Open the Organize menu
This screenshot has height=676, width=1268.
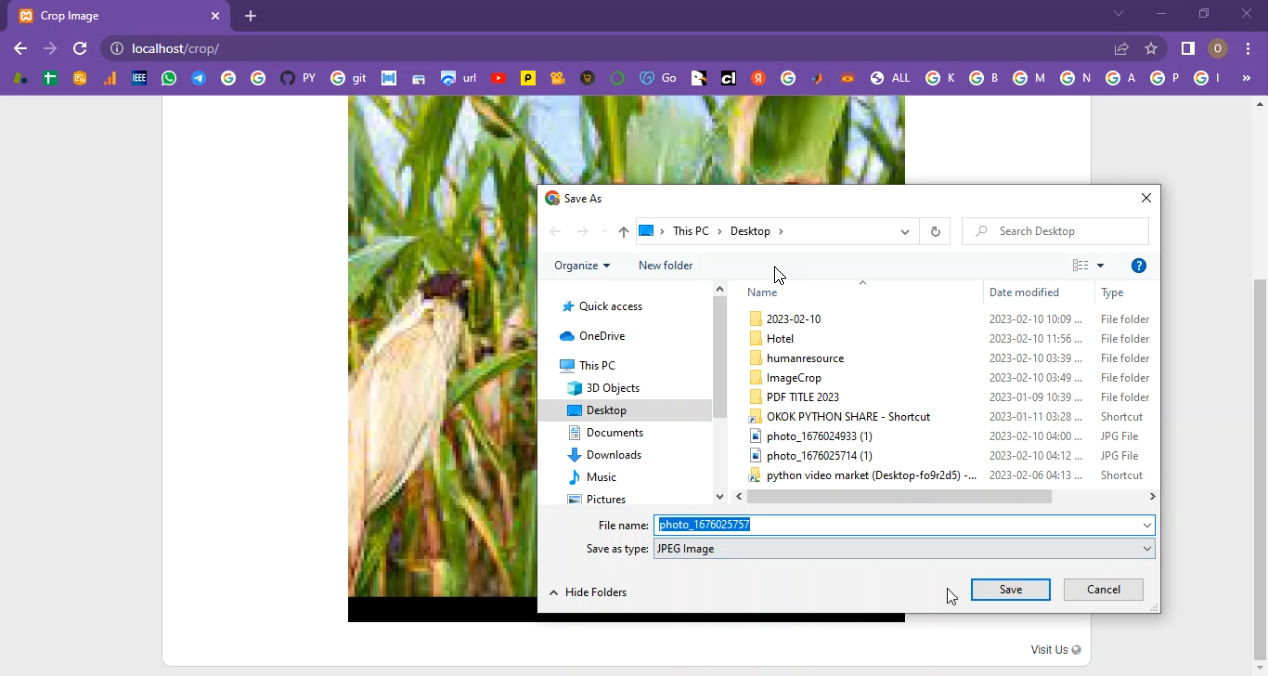coord(582,265)
